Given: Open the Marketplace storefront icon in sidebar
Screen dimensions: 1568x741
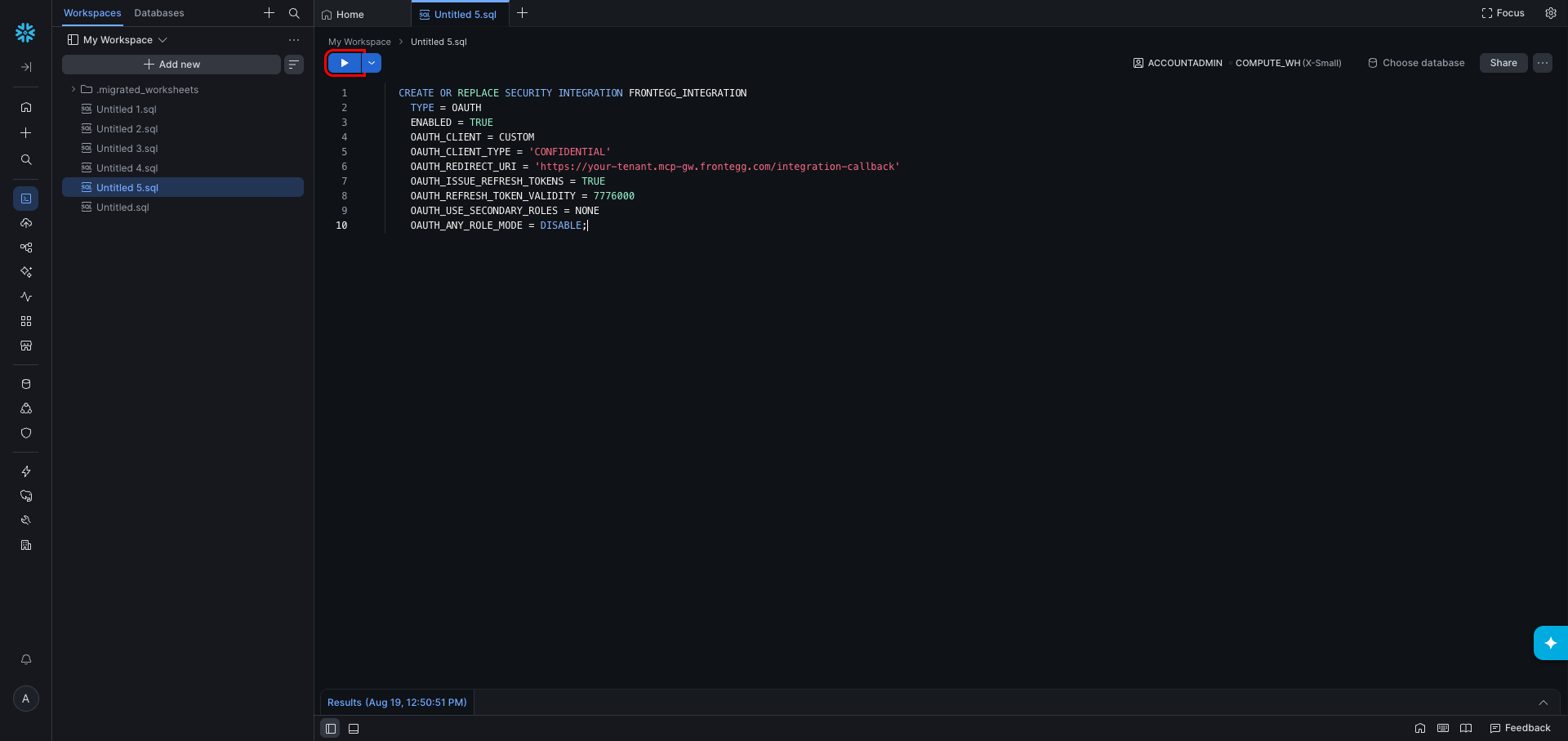Looking at the screenshot, I should point(26,346).
